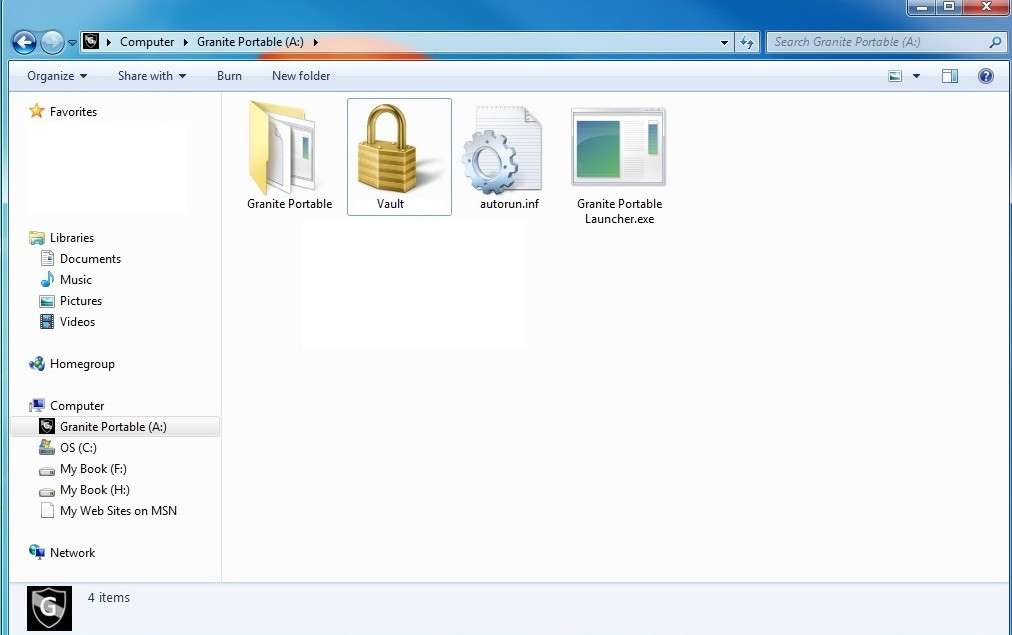1012x635 pixels.
Task: Click the My Web Sites on MSN page icon
Action: (47, 510)
